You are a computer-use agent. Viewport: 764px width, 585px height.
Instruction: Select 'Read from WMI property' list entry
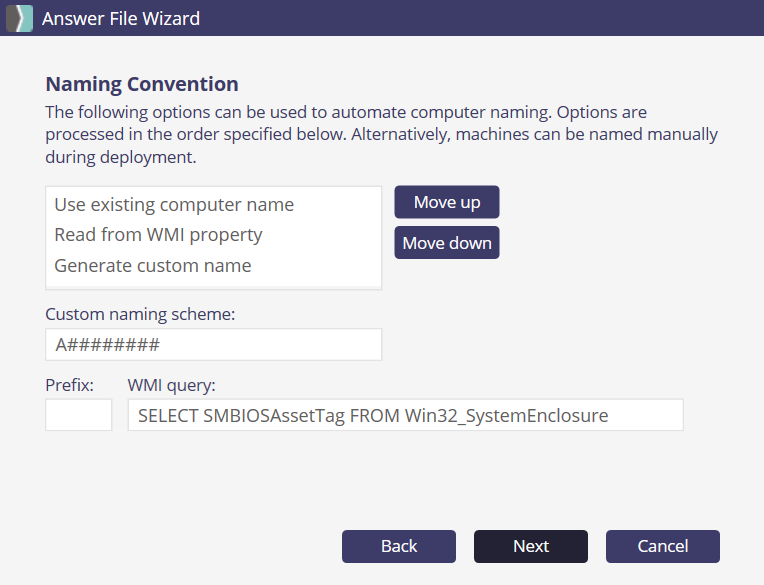tap(158, 235)
